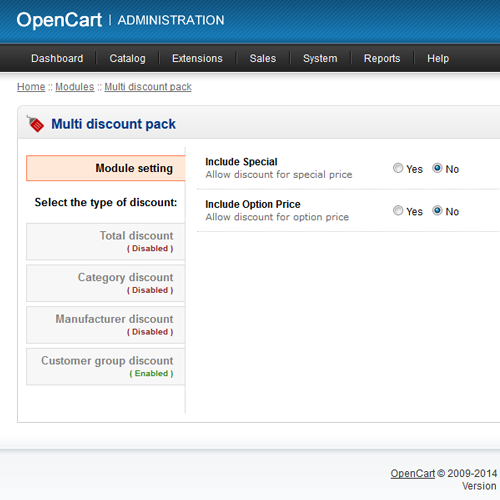Click 'Allow discount for special price' text

click(279, 175)
